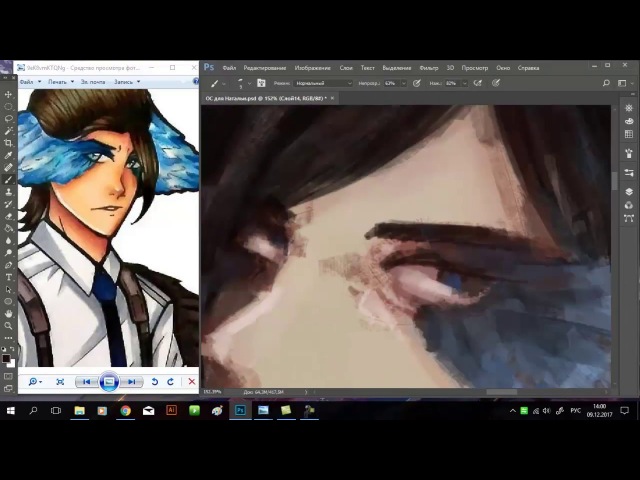This screenshot has width=640, height=480.
Task: Open the Photoshop Файл menu
Action: pos(229,68)
